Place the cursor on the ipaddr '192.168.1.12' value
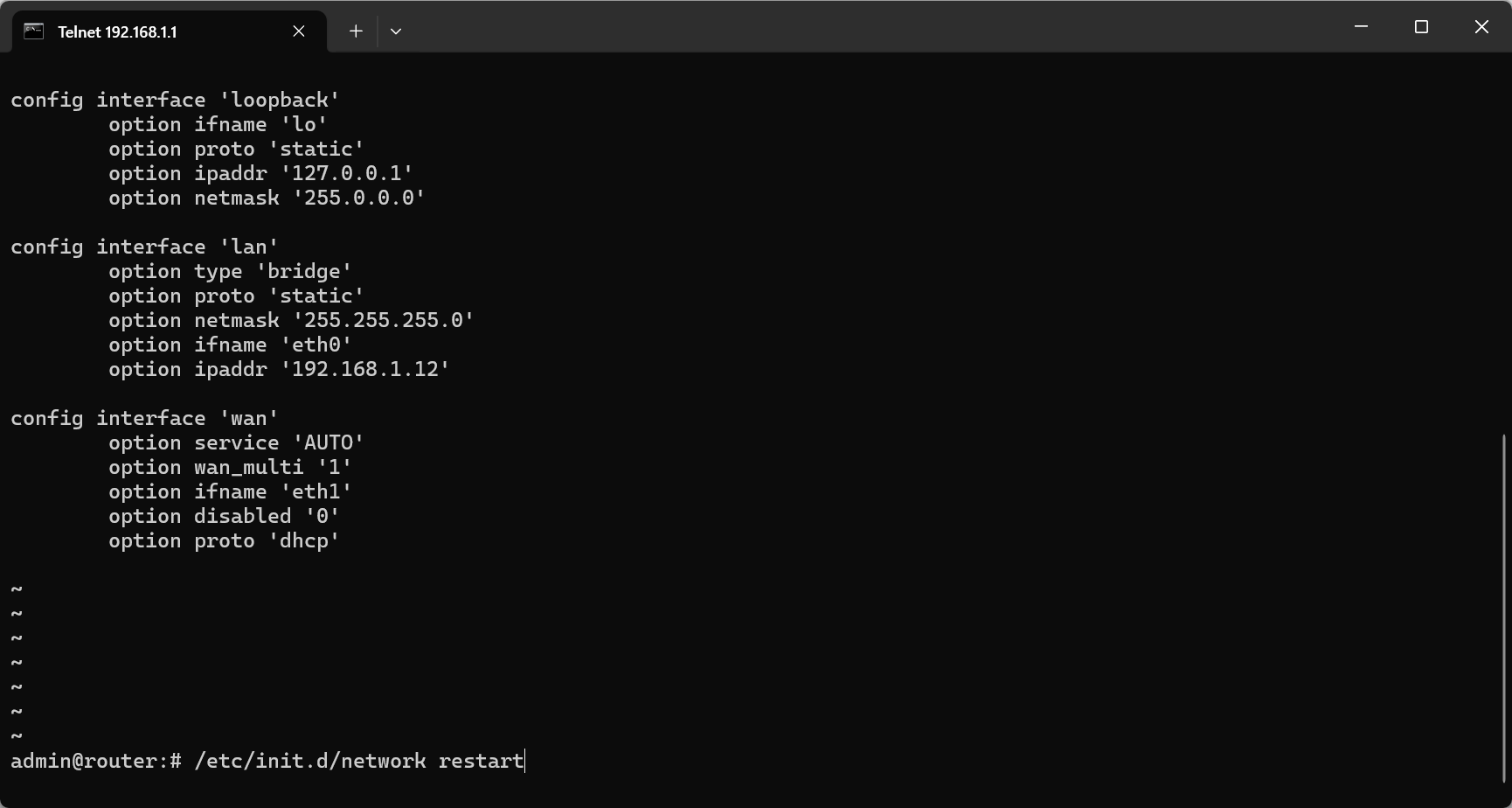This screenshot has height=808, width=1512. (x=364, y=370)
